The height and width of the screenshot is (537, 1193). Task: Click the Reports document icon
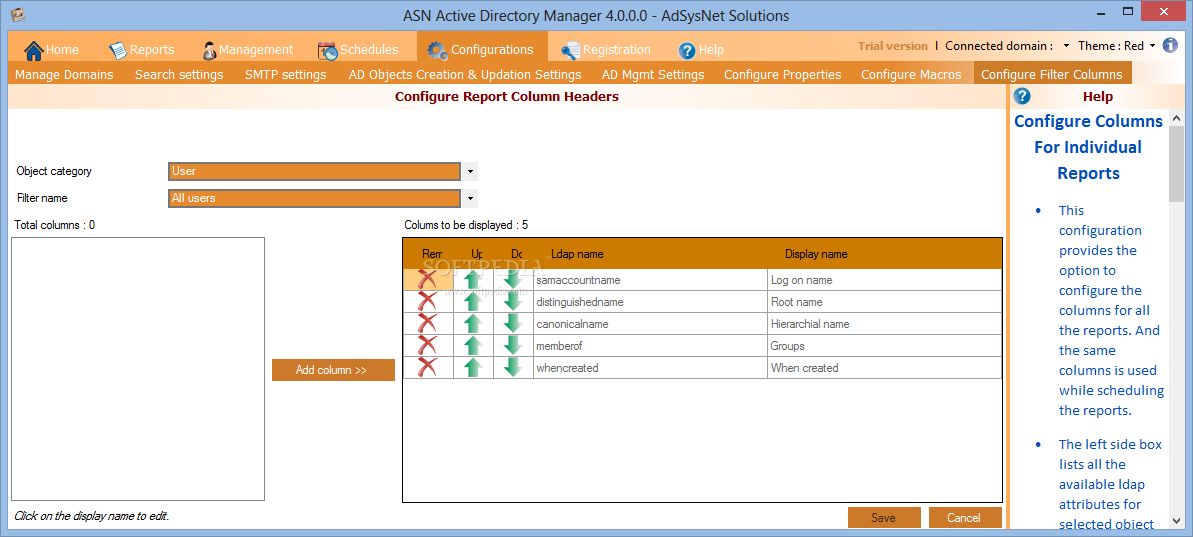point(118,50)
